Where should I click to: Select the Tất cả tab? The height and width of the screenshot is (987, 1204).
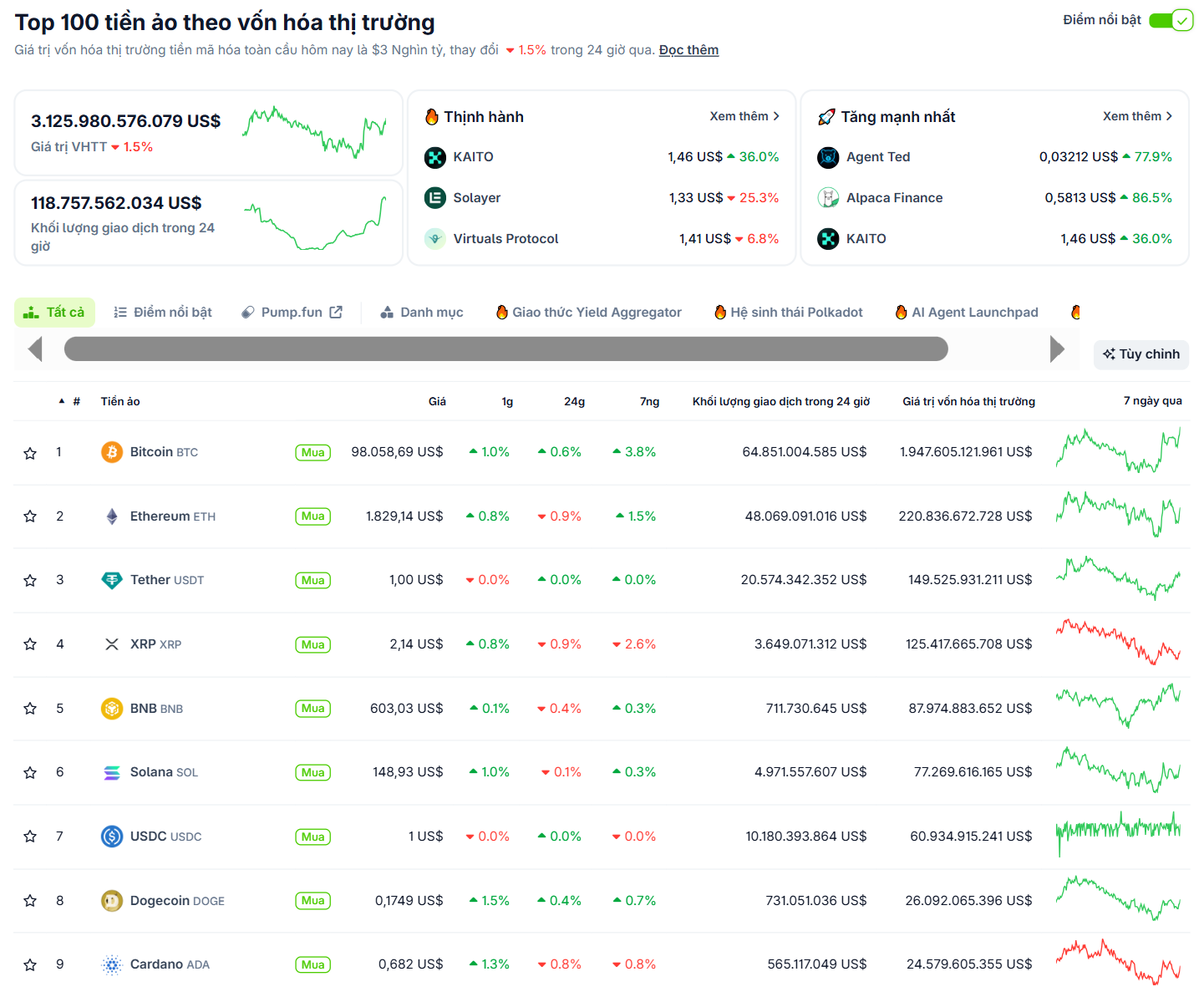pyautogui.click(x=54, y=313)
